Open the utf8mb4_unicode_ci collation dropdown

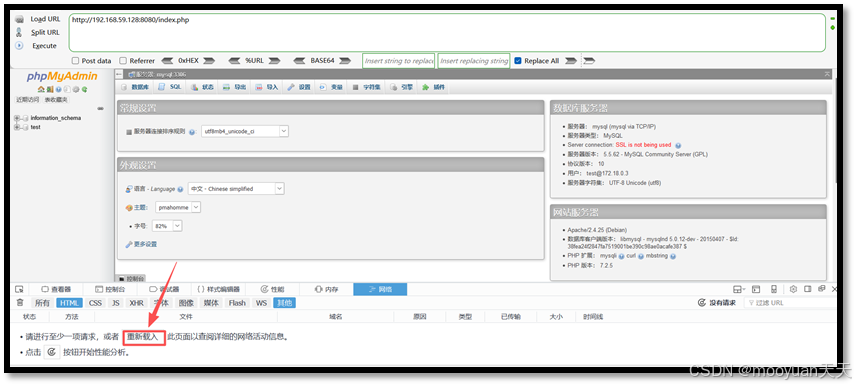tap(245, 132)
